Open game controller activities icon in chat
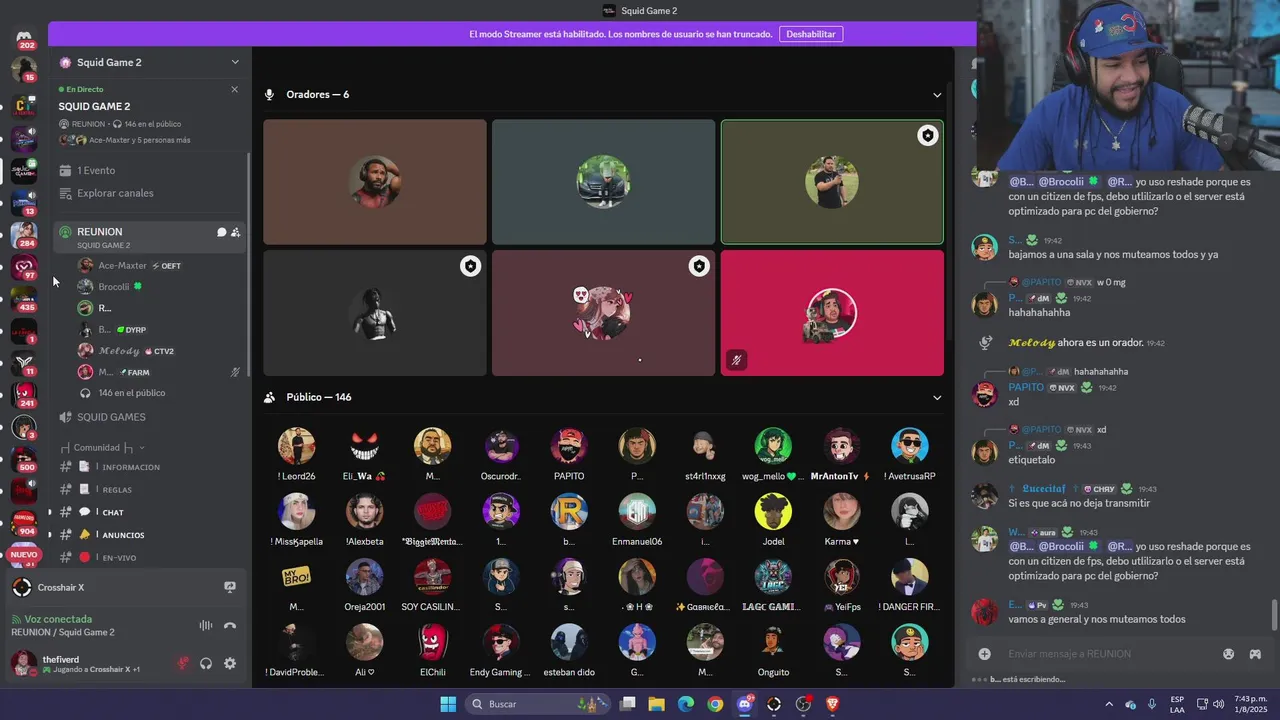The height and width of the screenshot is (720, 1280). coord(1255,654)
